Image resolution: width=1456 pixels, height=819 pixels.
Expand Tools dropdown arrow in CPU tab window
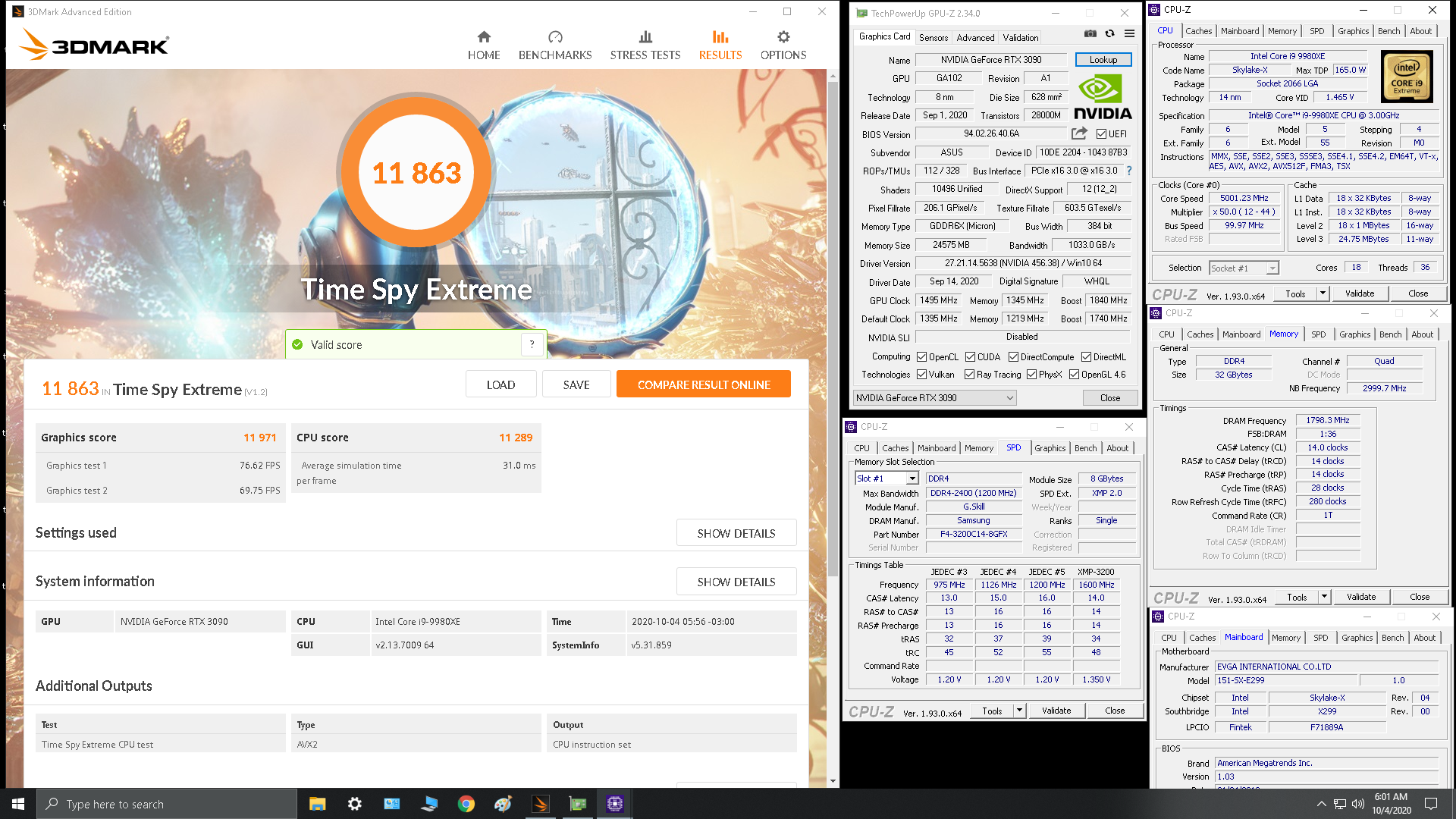[x=1323, y=293]
